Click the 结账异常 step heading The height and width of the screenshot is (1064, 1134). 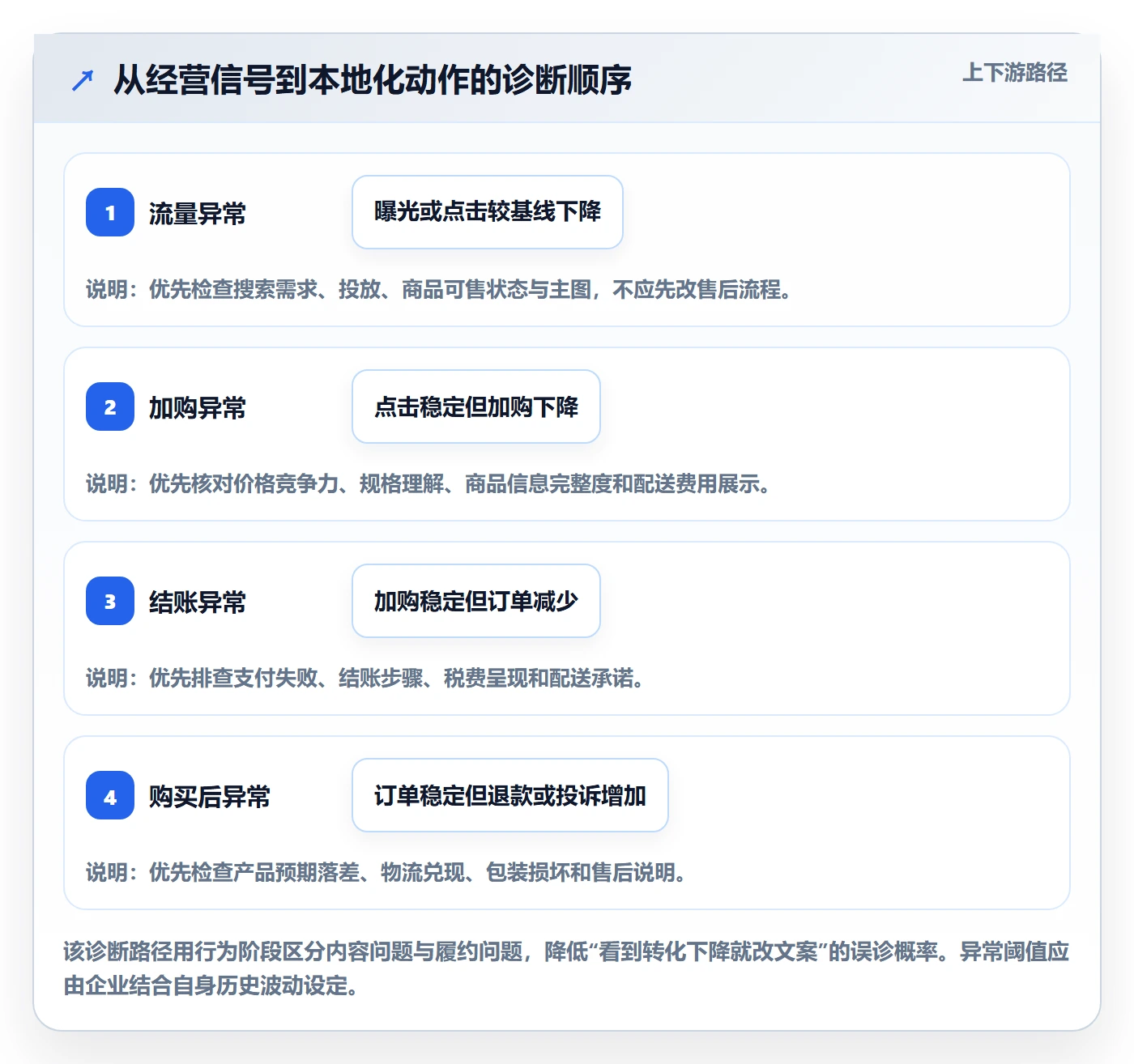(x=198, y=602)
